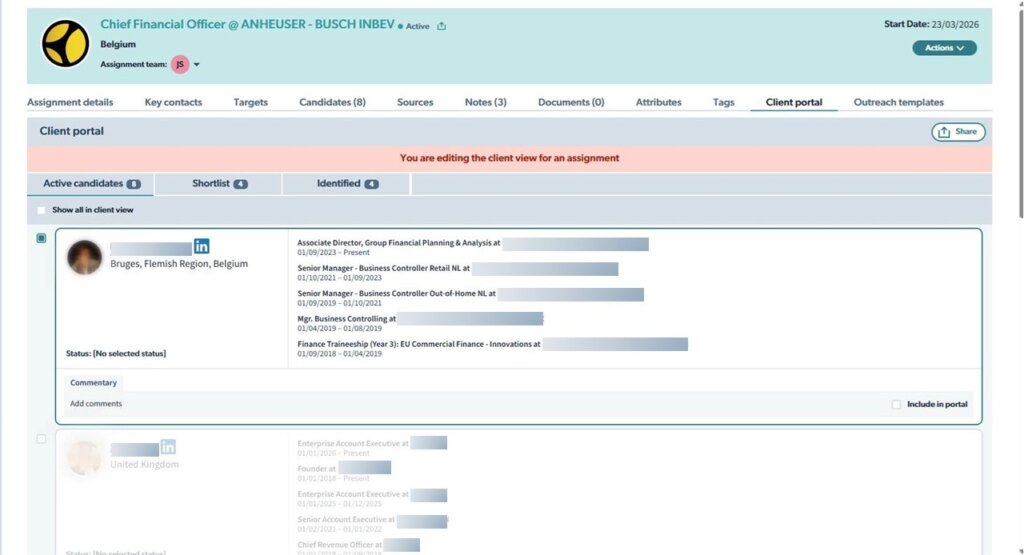Expand the assignment team dropdown arrow

click(197, 65)
